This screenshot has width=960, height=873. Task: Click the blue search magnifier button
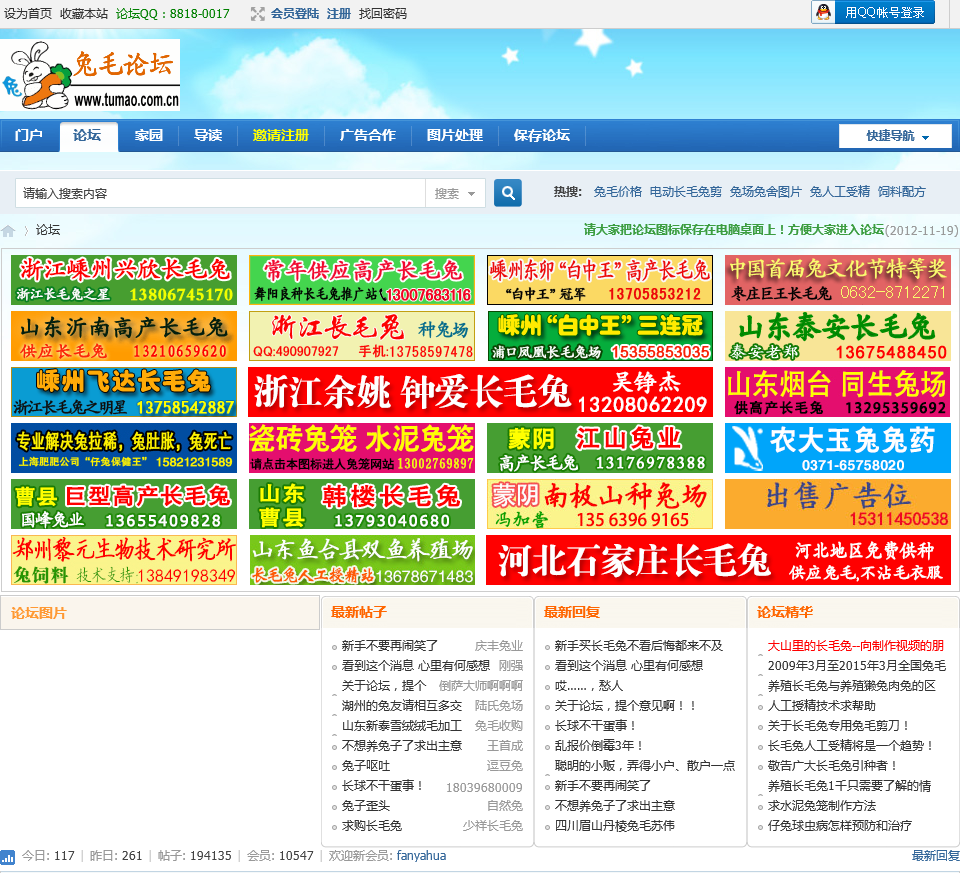[508, 193]
